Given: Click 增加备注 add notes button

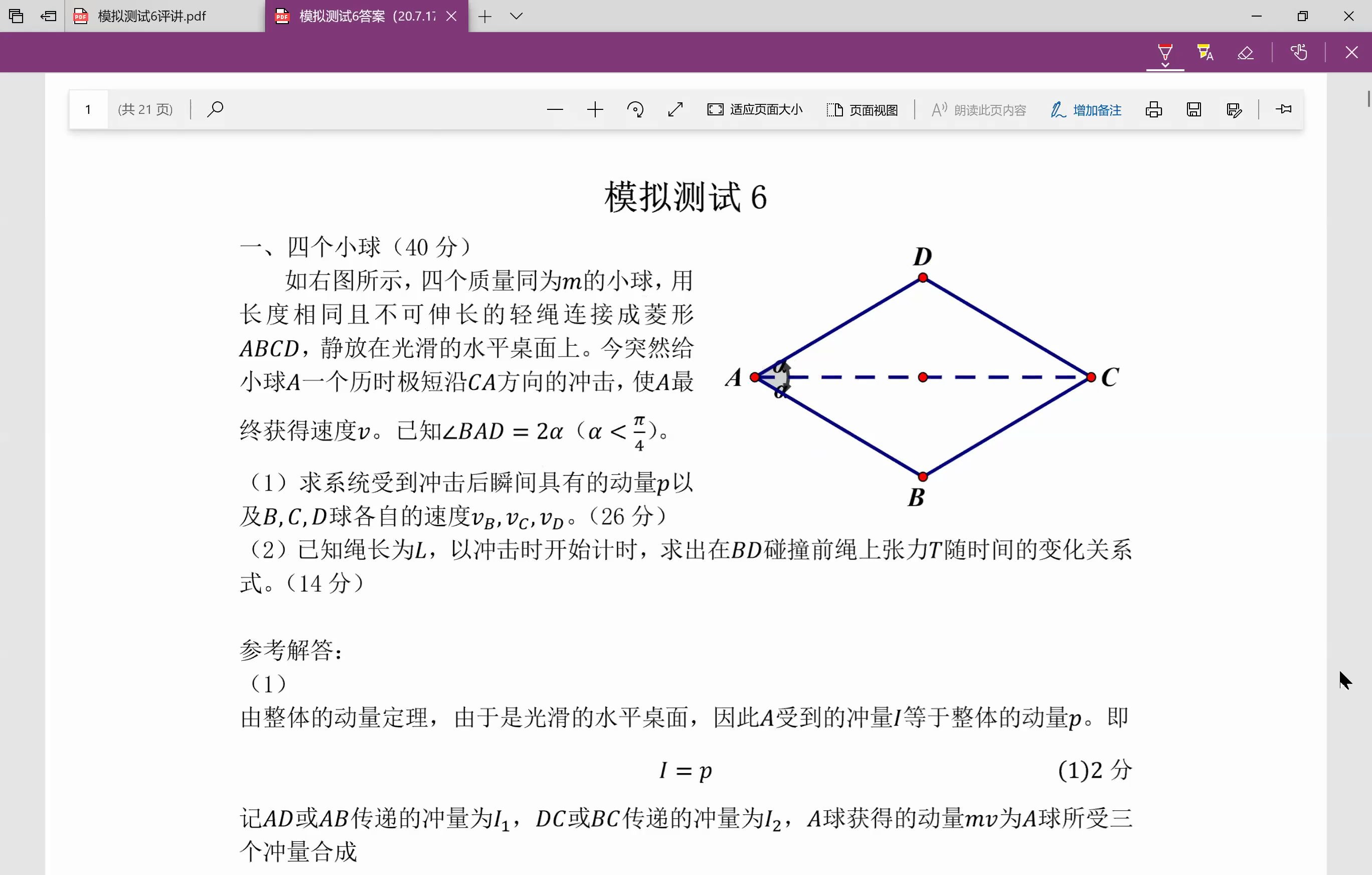Looking at the screenshot, I should [1086, 109].
